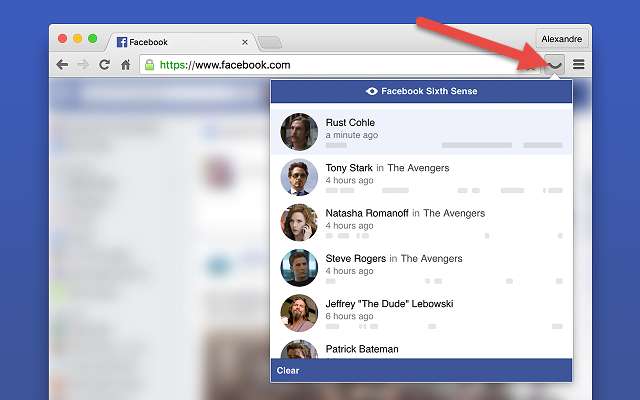Open the Chrome hamburger menu
Image resolution: width=640 pixels, height=400 pixels.
tap(578, 64)
